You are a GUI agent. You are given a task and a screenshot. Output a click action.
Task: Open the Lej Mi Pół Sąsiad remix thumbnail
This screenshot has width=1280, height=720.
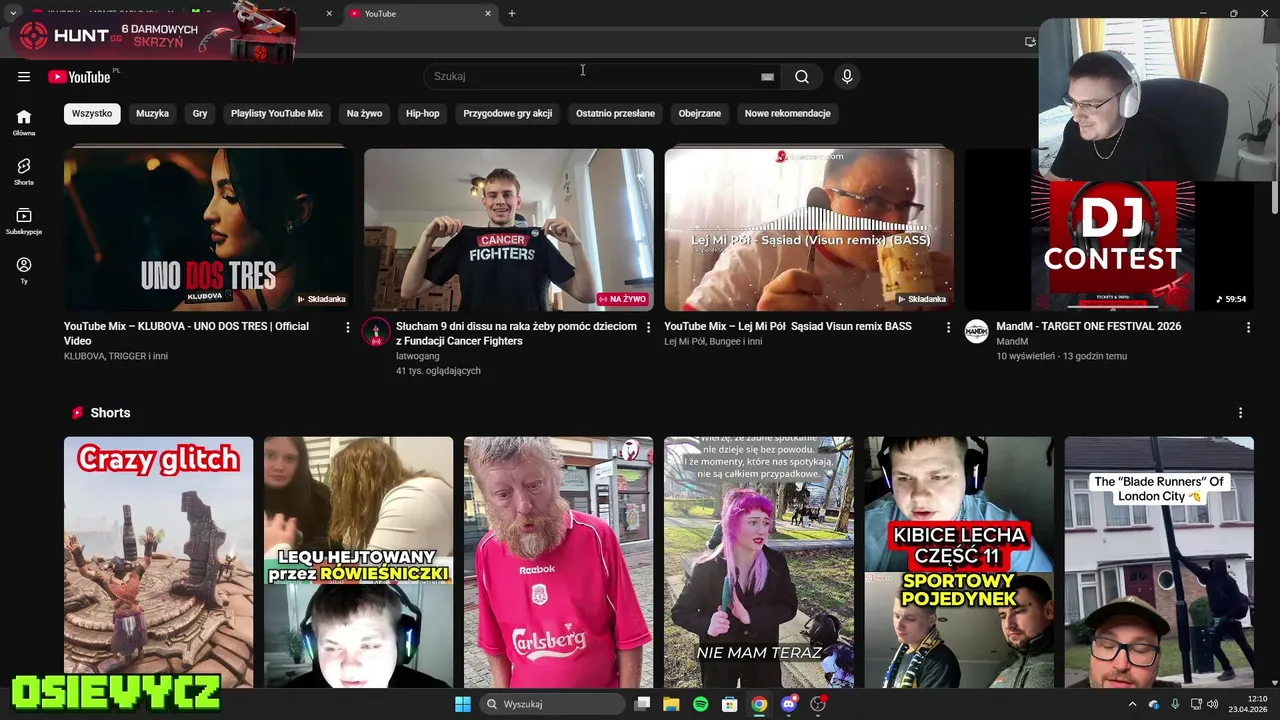[809, 230]
